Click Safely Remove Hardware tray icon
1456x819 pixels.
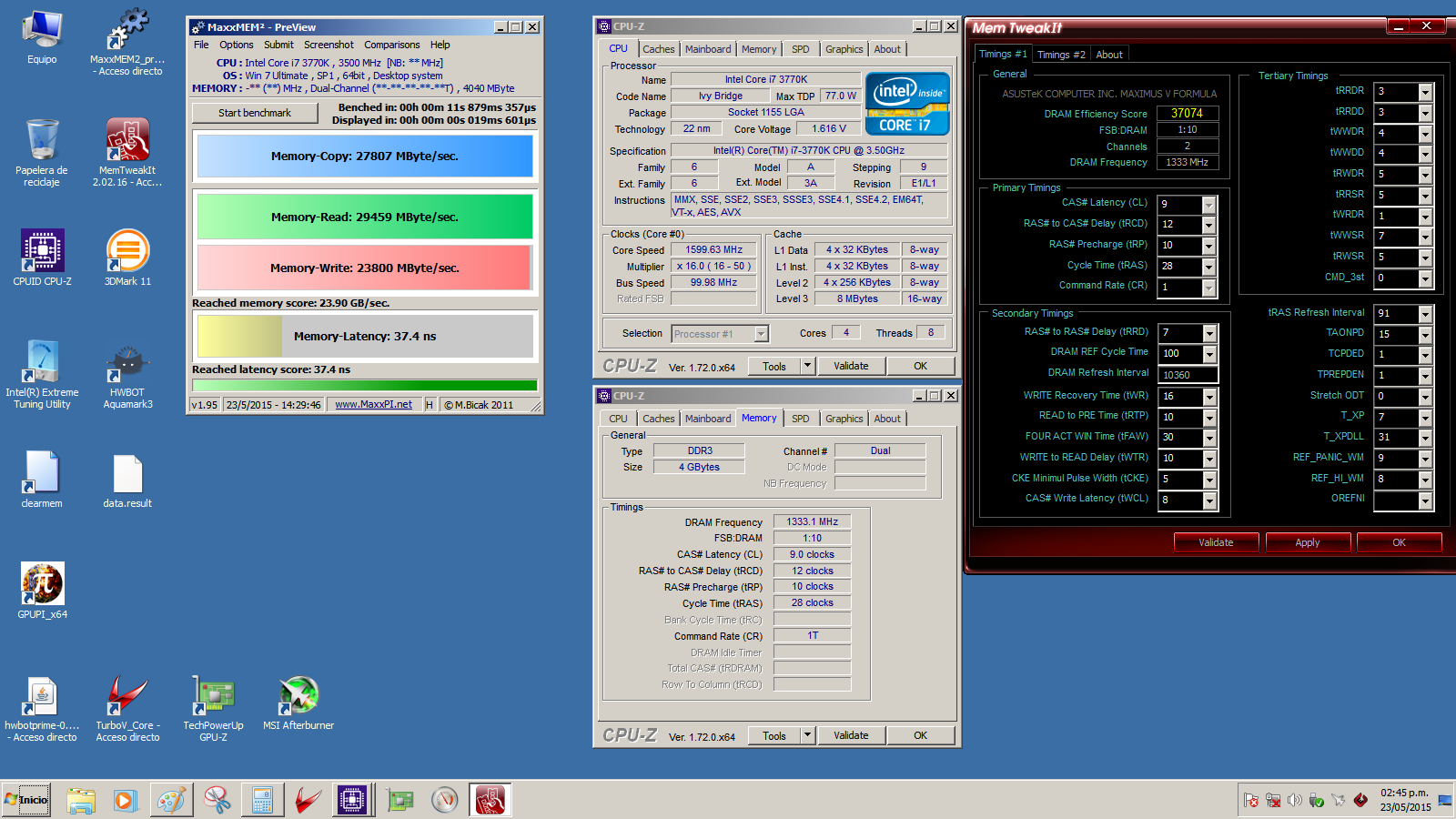coord(1317,800)
